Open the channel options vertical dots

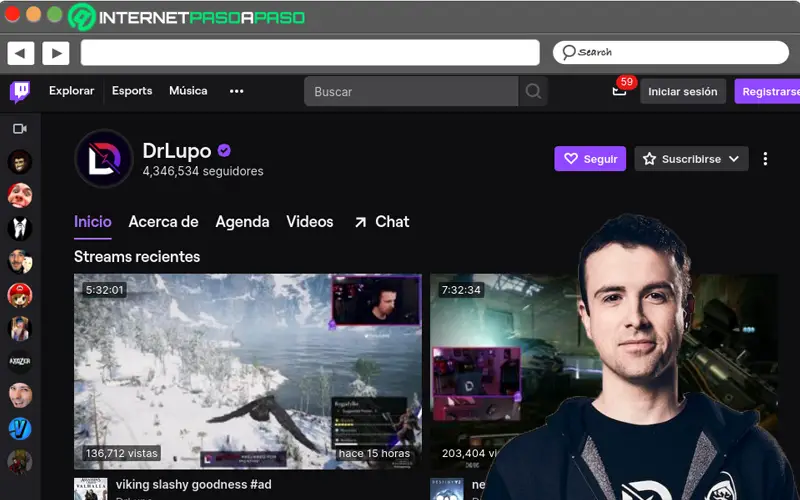(765, 159)
